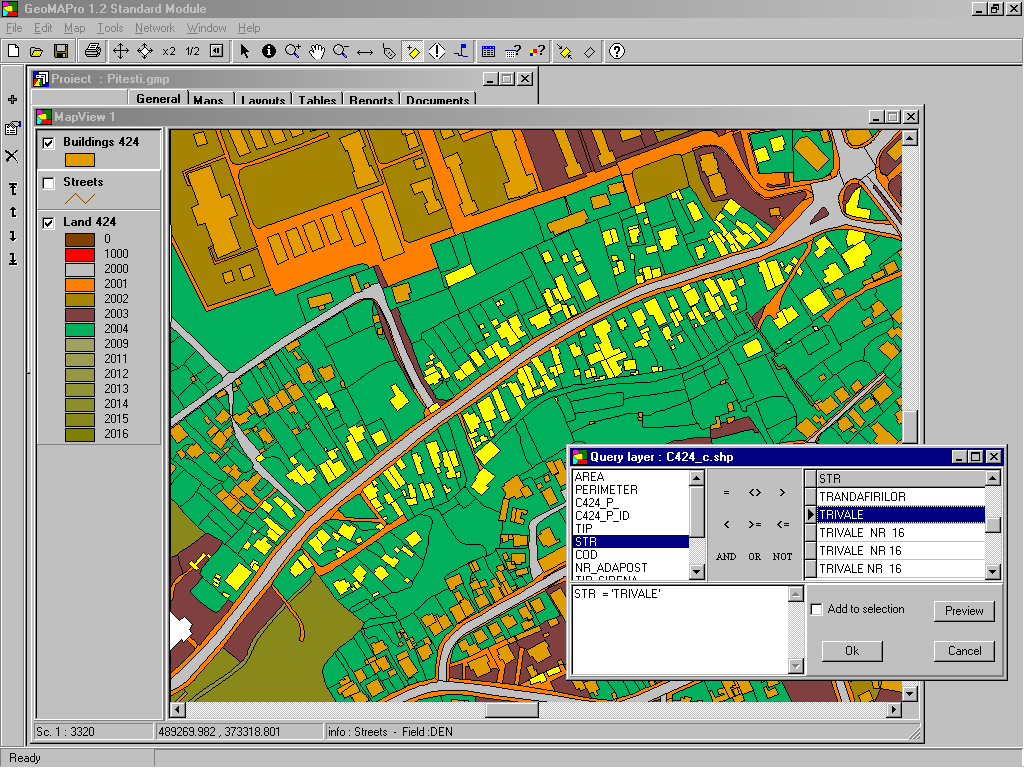Activate the Zoom In magnifier tool
The image size is (1024, 768).
pyautogui.click(x=293, y=51)
